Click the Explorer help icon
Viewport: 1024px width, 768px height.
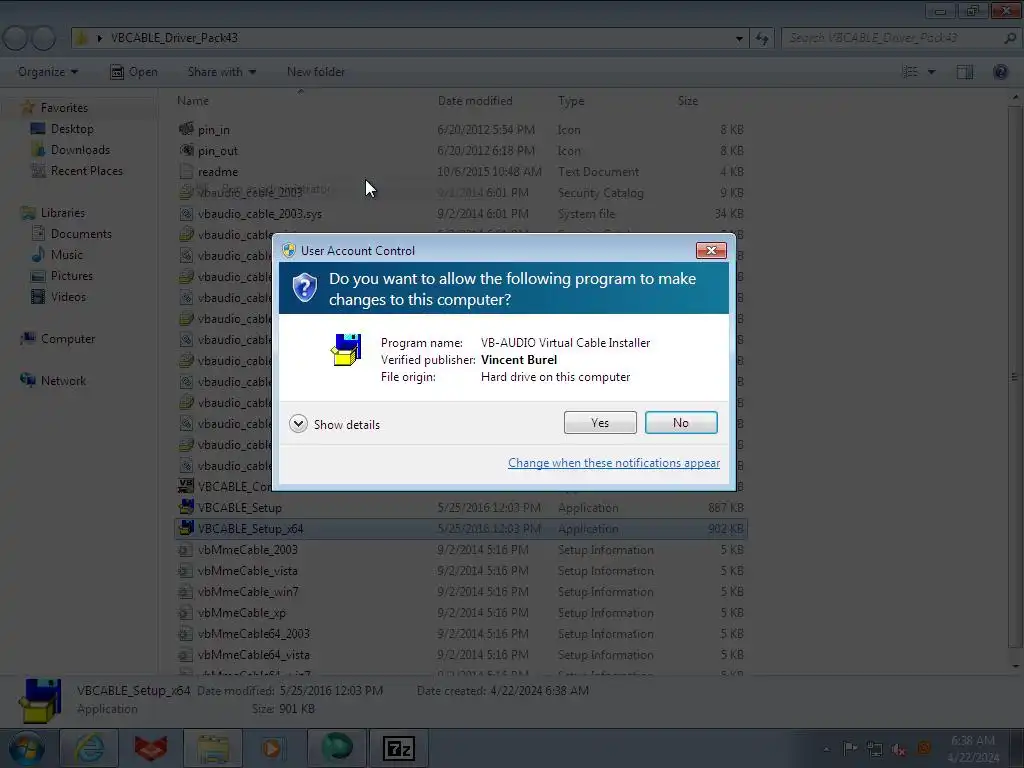[1000, 72]
